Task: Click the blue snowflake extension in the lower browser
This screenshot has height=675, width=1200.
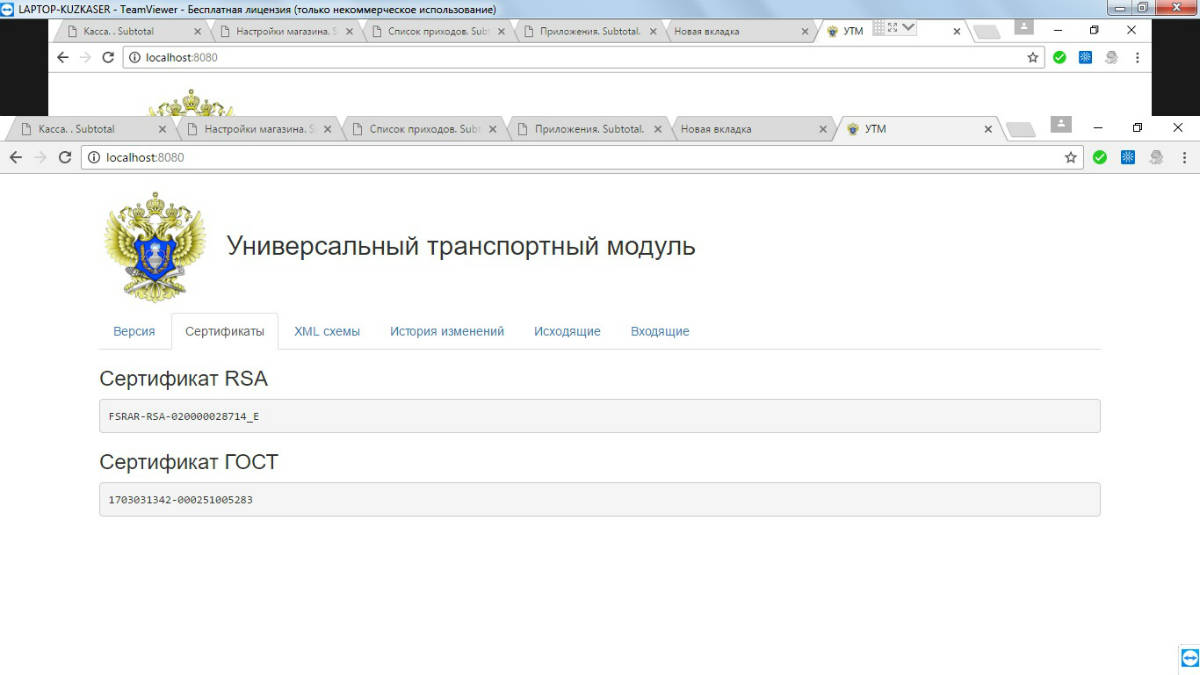Action: (x=1127, y=157)
